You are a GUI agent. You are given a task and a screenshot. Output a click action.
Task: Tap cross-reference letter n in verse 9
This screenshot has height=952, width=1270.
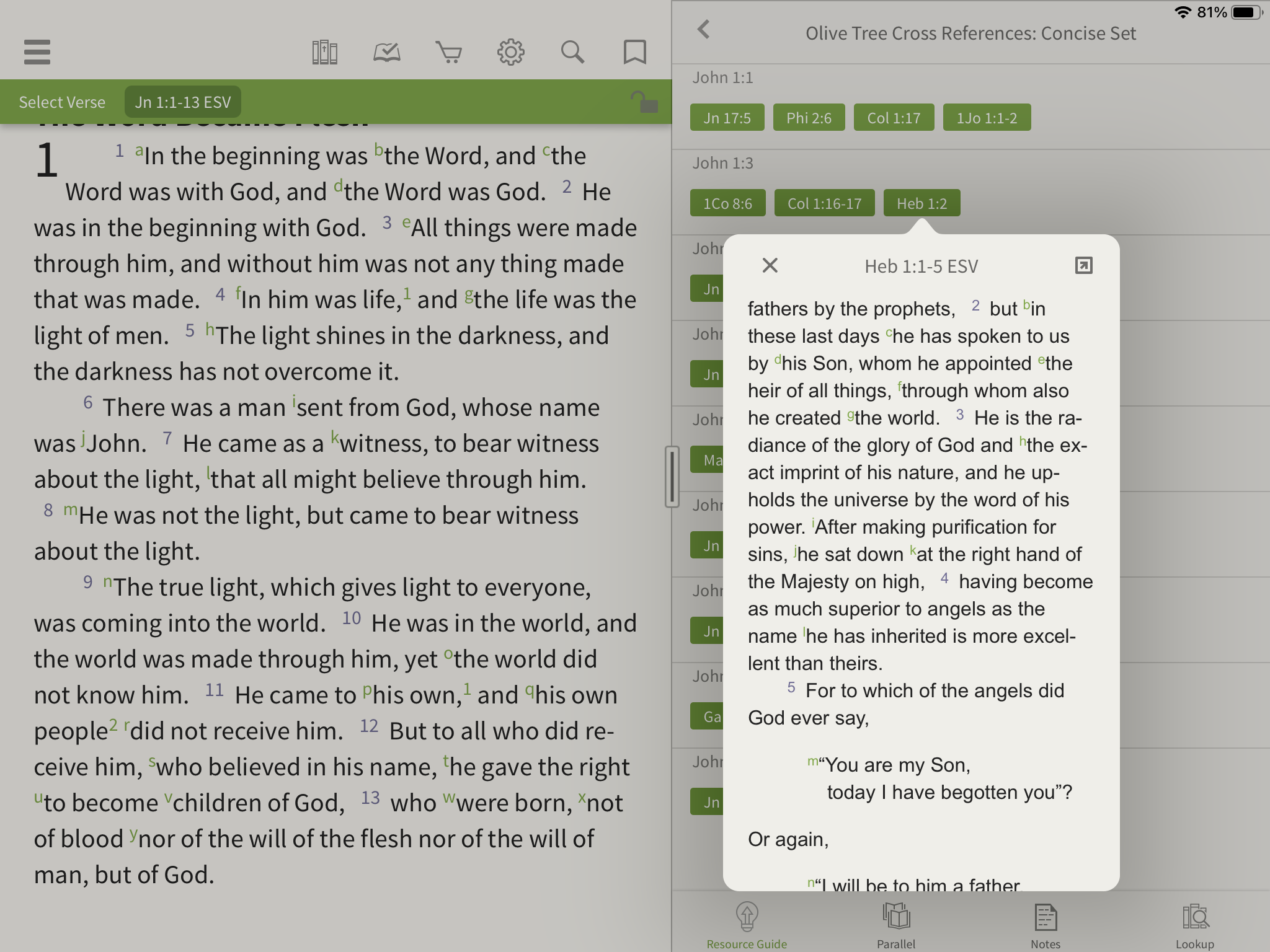click(x=107, y=582)
